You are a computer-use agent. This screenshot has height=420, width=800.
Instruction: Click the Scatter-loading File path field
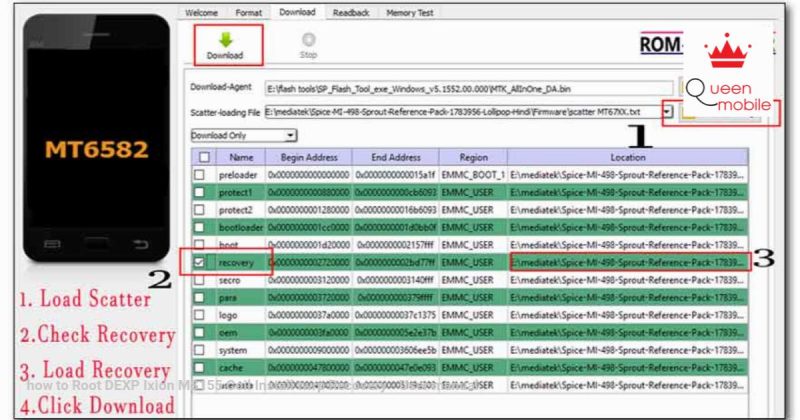coord(463,112)
